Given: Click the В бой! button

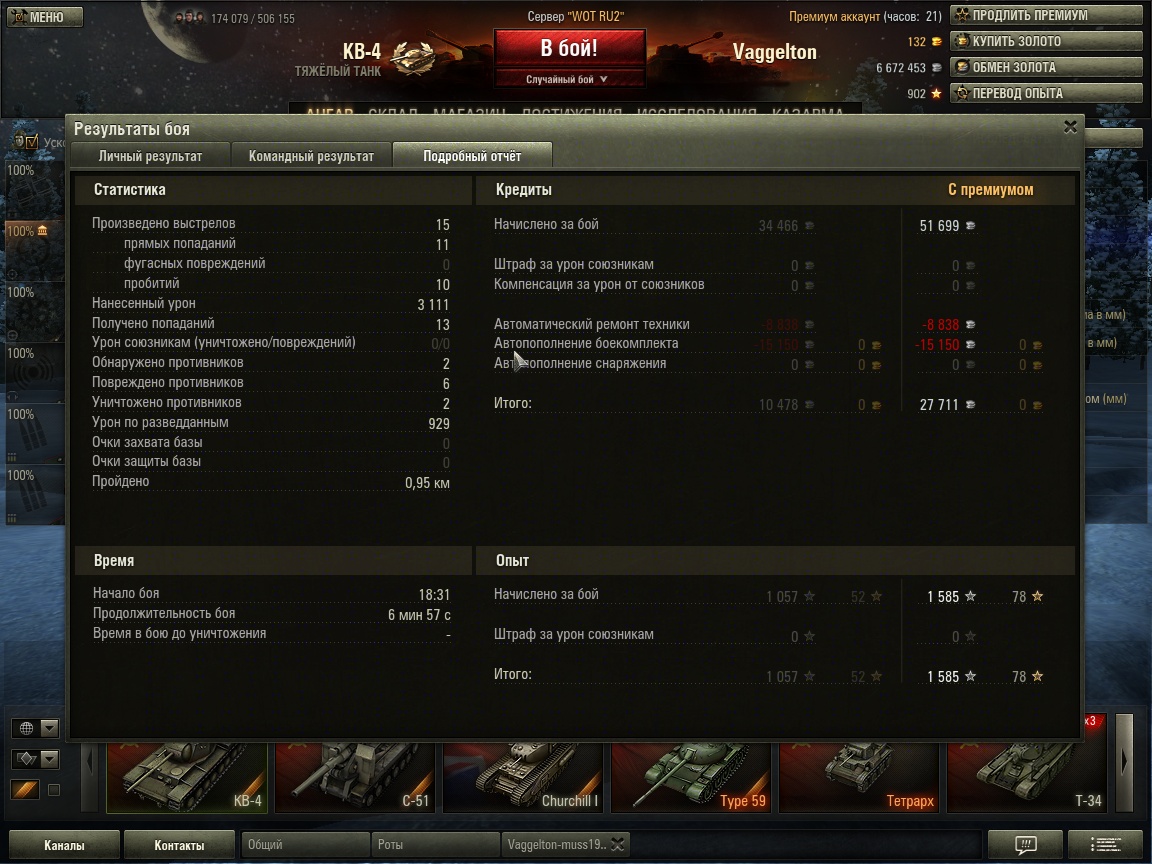Looking at the screenshot, I should coord(569,48).
